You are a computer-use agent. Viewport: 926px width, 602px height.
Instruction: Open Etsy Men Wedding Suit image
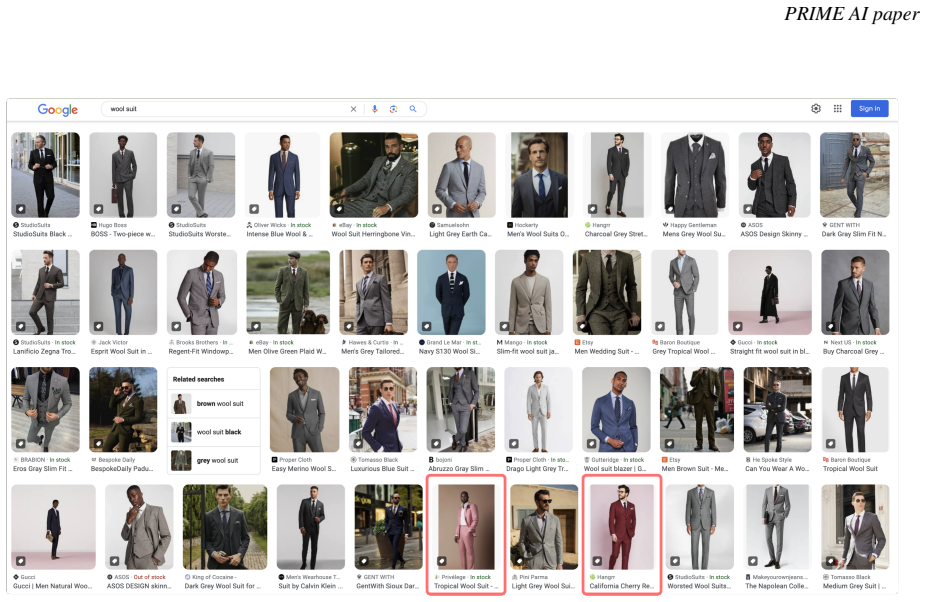tap(607, 292)
